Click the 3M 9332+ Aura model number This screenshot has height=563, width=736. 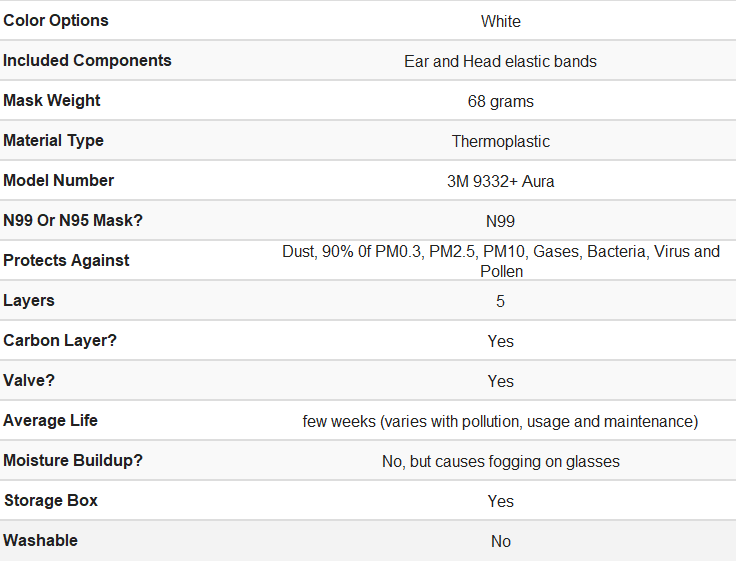(x=500, y=181)
